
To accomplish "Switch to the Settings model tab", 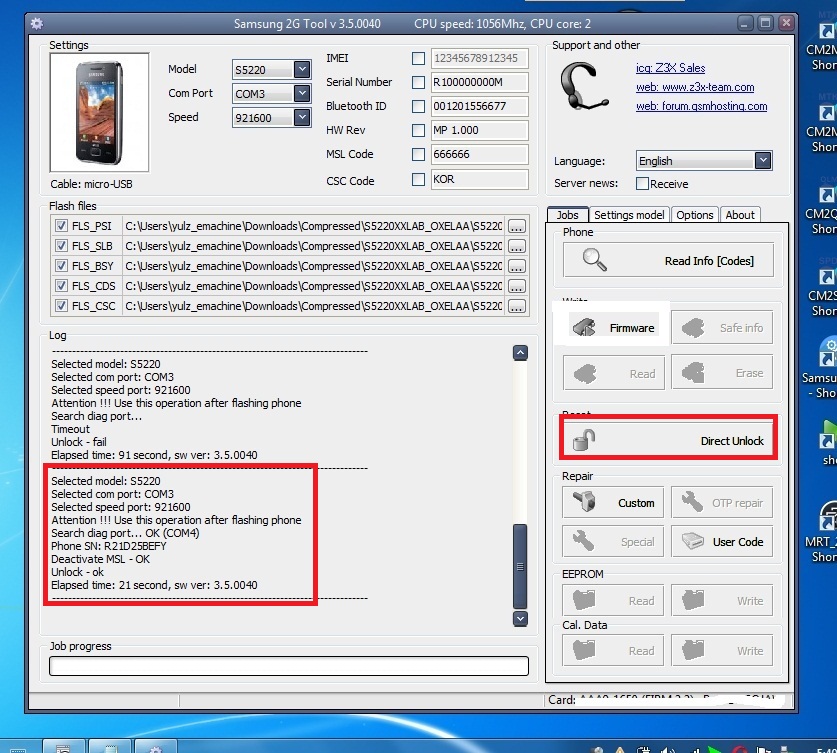I will pyautogui.click(x=629, y=215).
